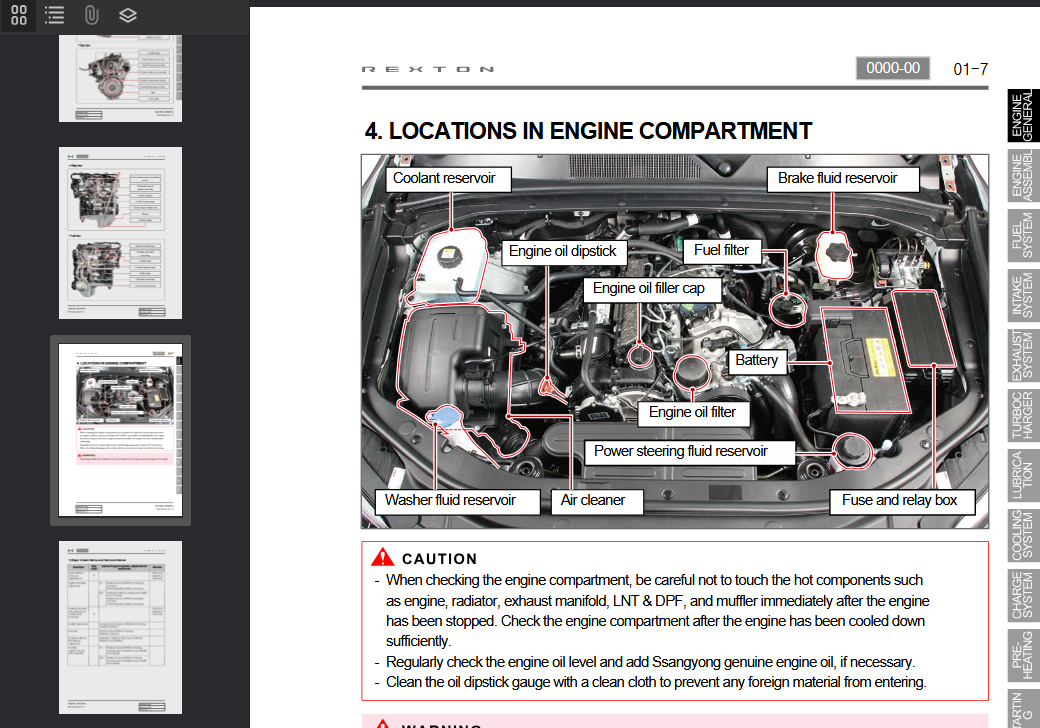1040x728 pixels.
Task: Click the Battery label
Action: coord(757,361)
